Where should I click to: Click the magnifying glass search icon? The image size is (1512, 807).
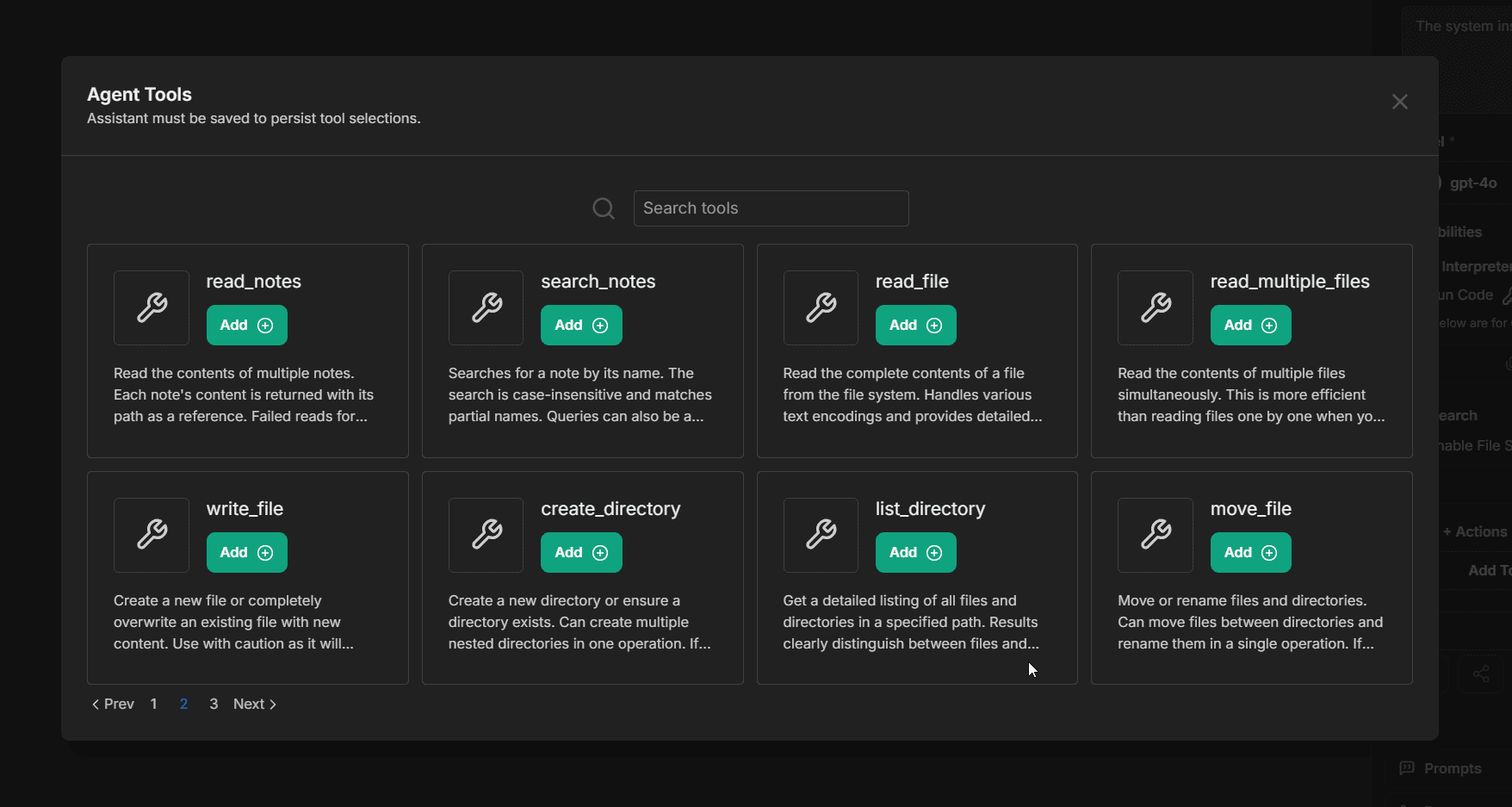604,208
